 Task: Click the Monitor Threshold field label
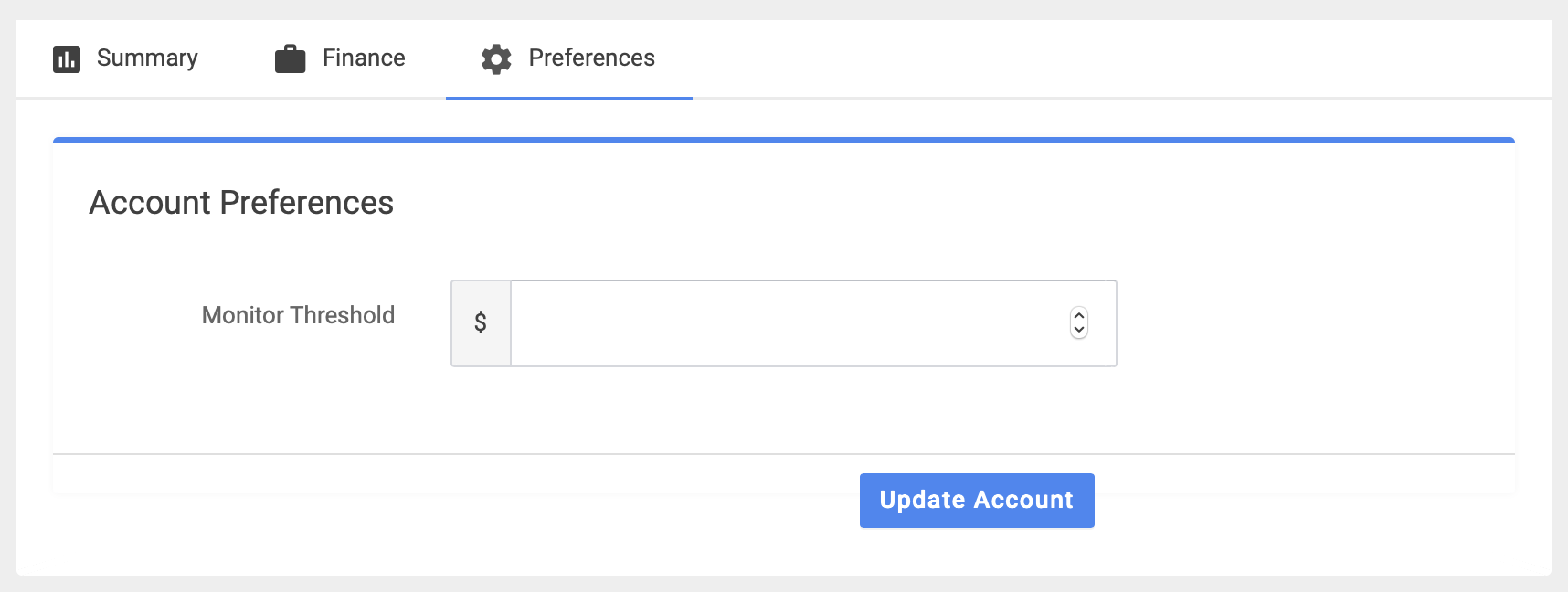pos(298,315)
